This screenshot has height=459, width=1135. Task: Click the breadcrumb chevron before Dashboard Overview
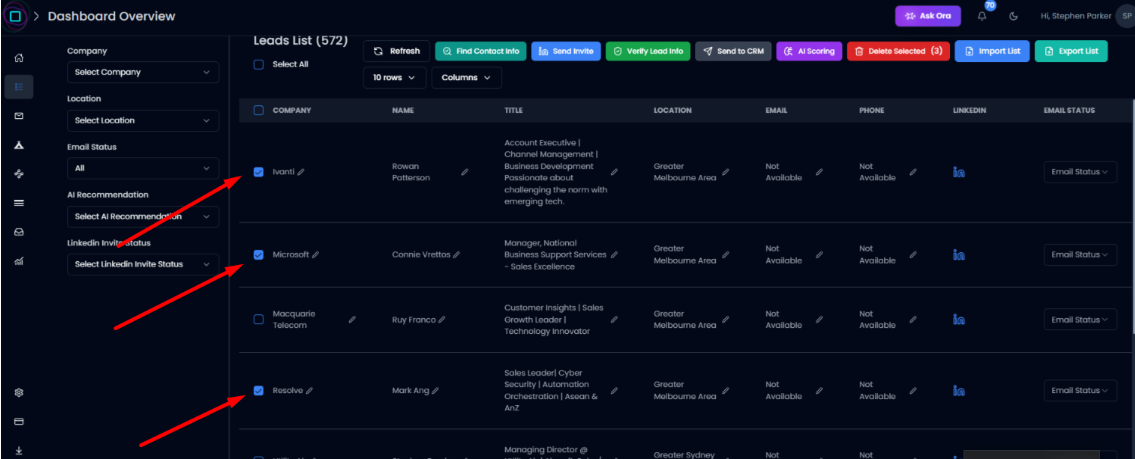(36, 16)
